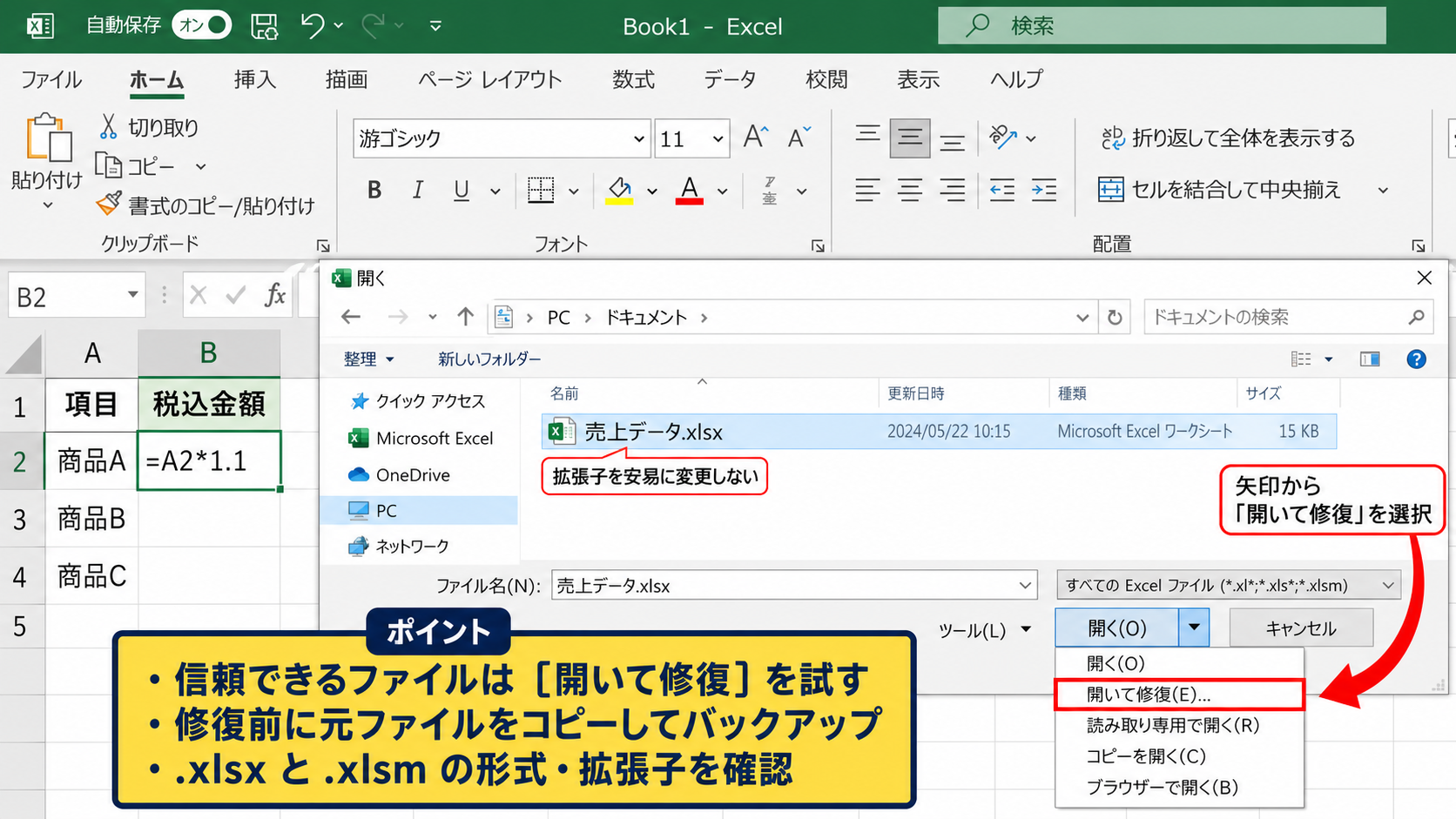The height and width of the screenshot is (819, 1456).
Task: Open the Name Box dropdown showing B2
Action: point(132,295)
